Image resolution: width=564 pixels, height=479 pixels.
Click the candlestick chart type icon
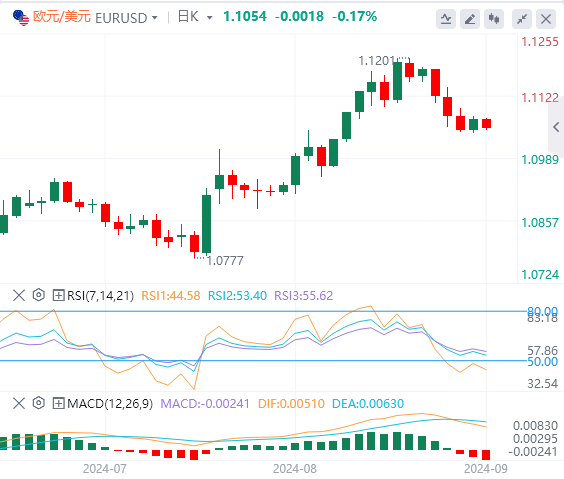494,19
